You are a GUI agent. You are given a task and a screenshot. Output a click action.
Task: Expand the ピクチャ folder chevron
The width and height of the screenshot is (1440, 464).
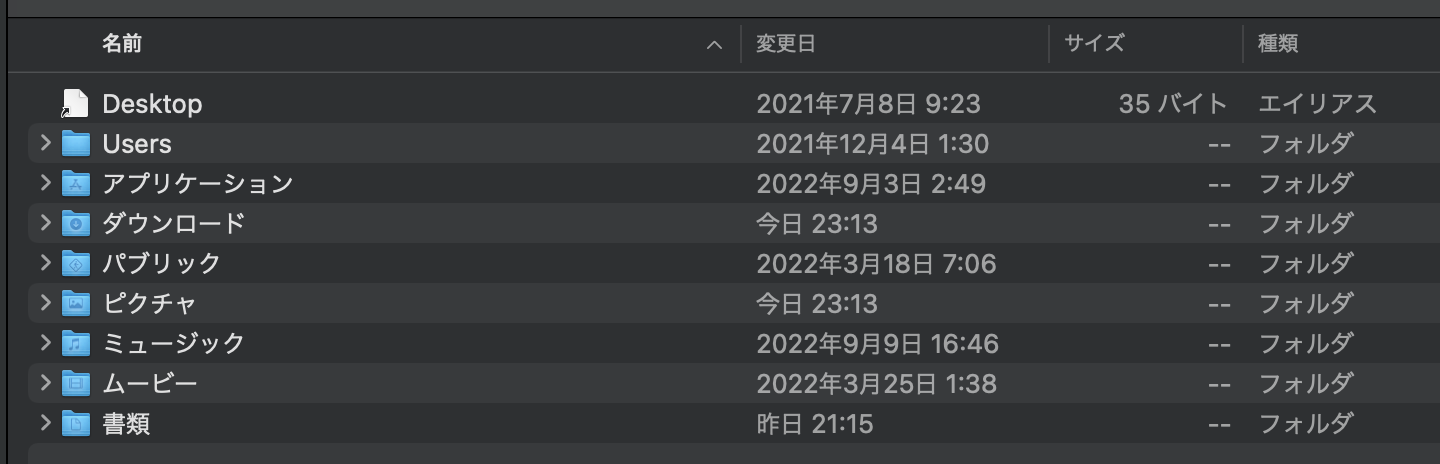[44, 304]
